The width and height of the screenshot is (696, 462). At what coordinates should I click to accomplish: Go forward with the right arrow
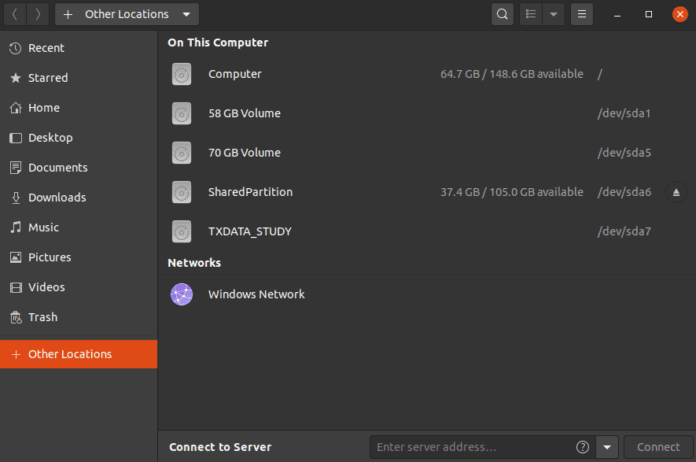tap(38, 14)
